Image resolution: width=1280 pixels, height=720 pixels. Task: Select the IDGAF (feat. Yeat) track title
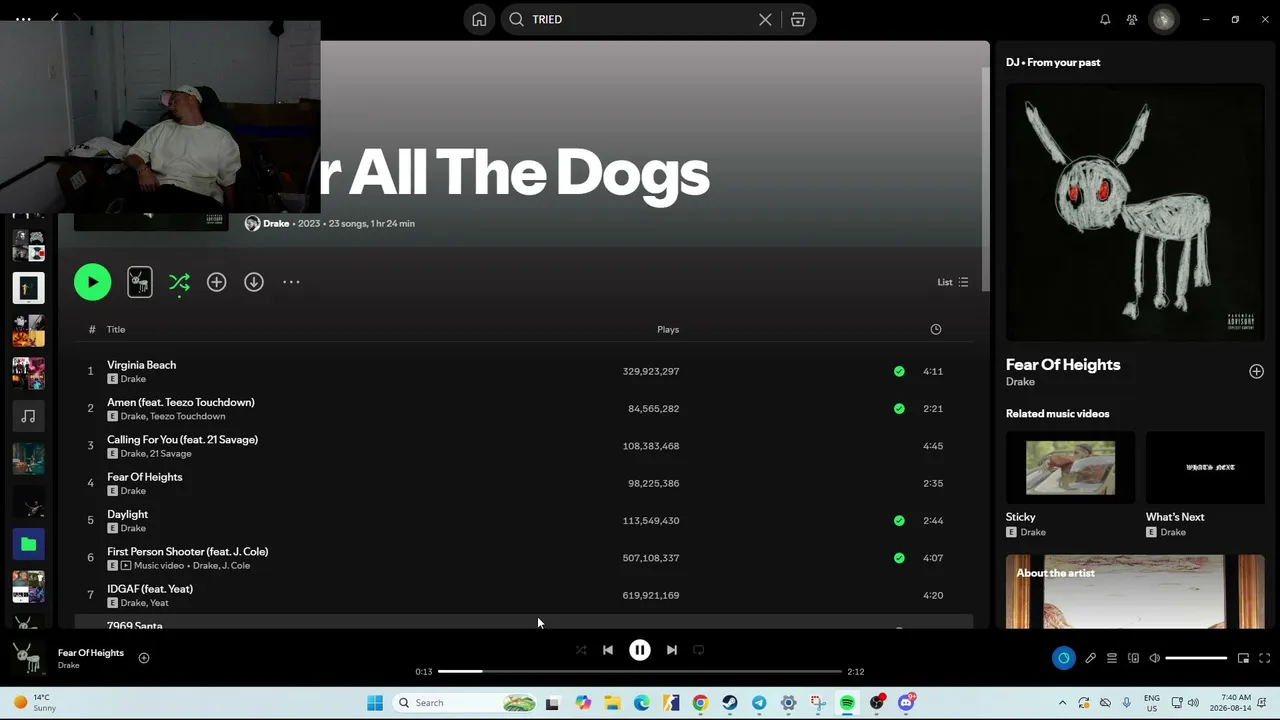coord(150,589)
